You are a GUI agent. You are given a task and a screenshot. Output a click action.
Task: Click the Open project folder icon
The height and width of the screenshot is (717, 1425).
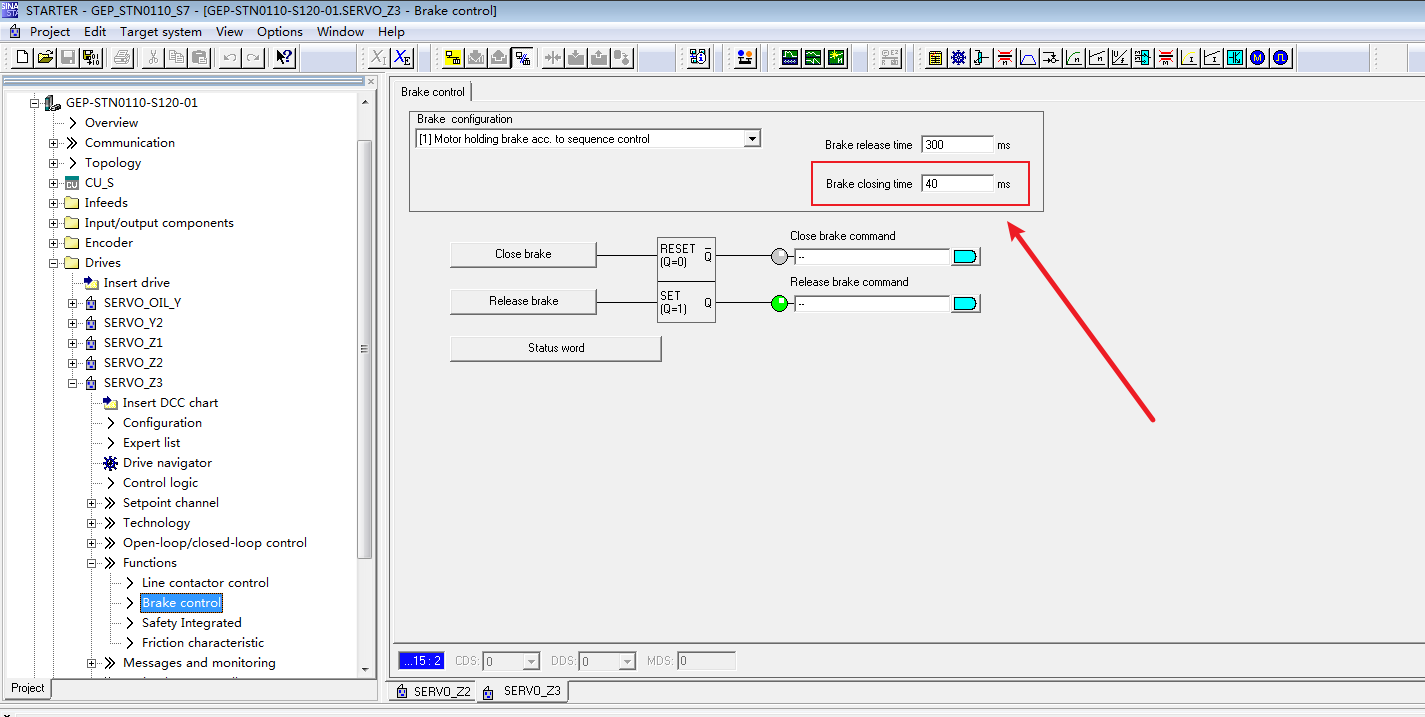point(45,58)
